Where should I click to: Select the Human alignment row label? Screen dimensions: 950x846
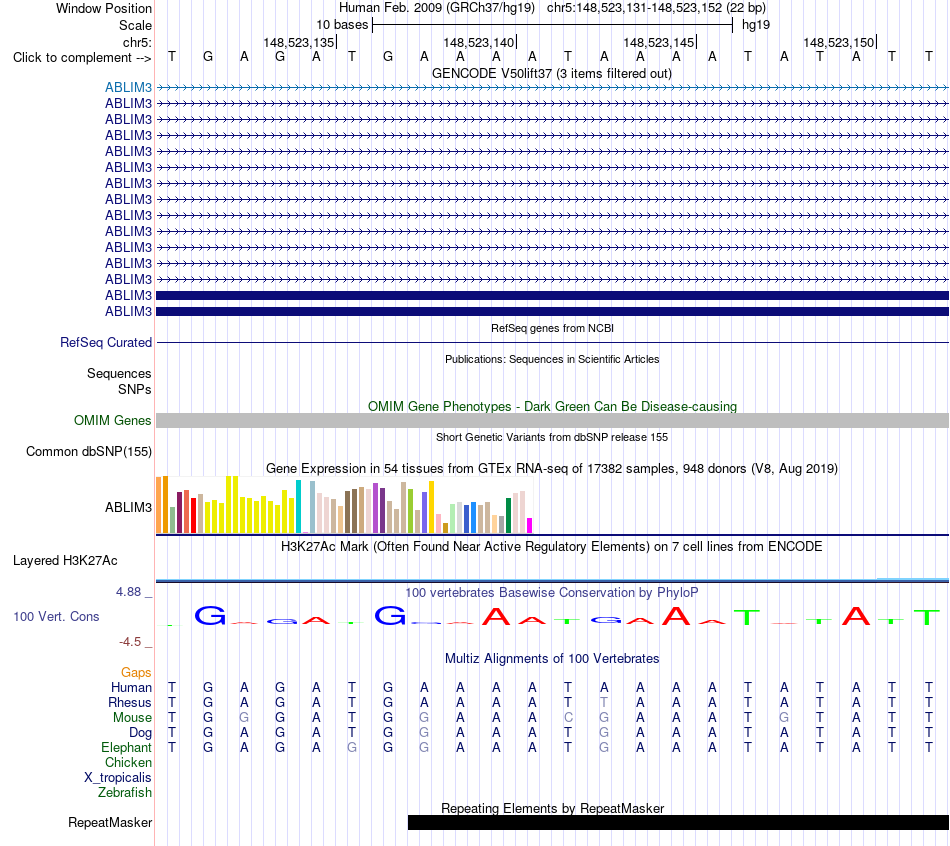tap(131, 687)
